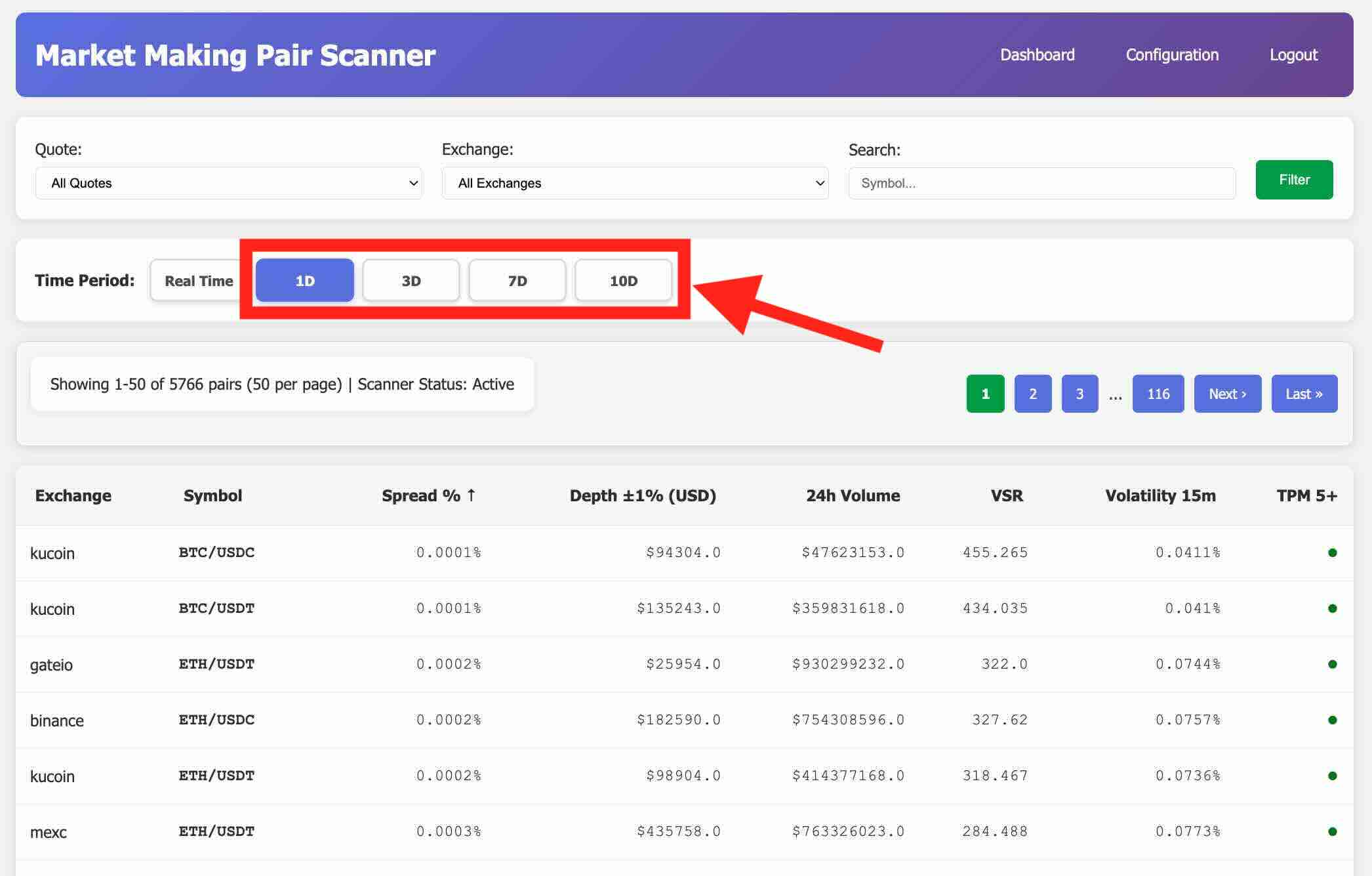This screenshot has height=876, width=1372.
Task: Select the BTC/USDC symbol cell
Action: 216,553
